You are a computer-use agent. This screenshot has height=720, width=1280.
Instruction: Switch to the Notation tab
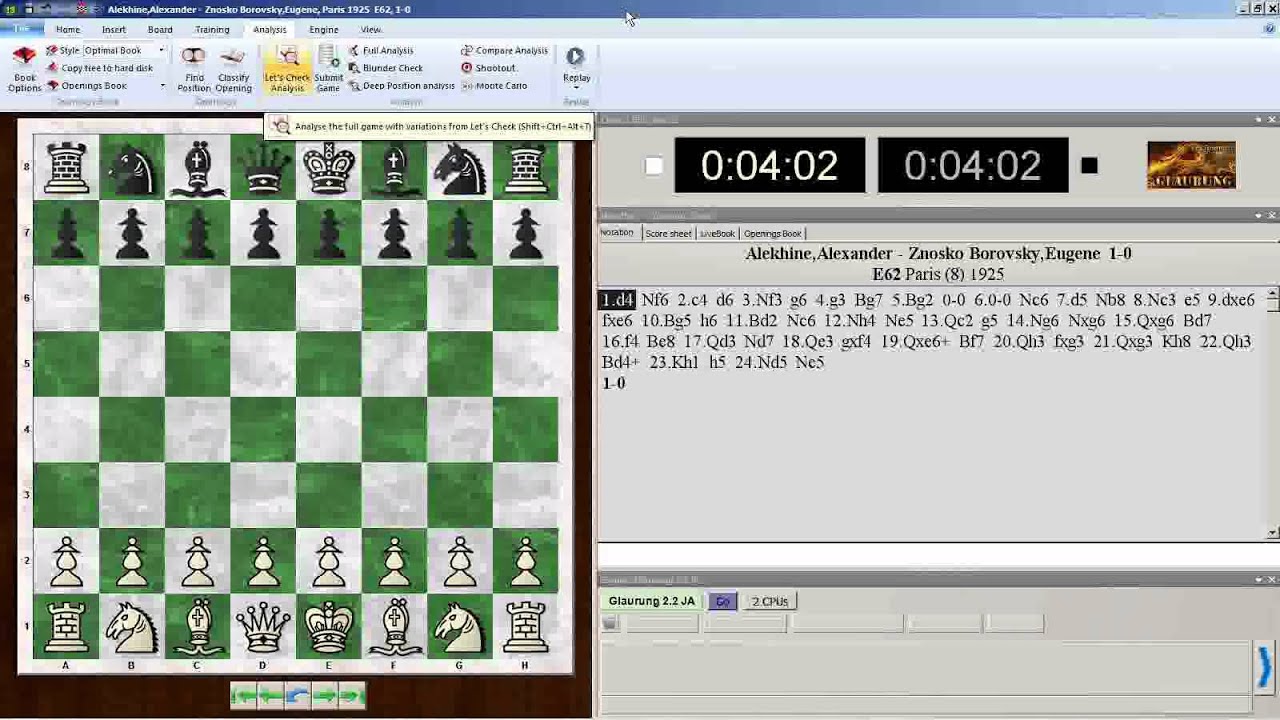point(617,233)
